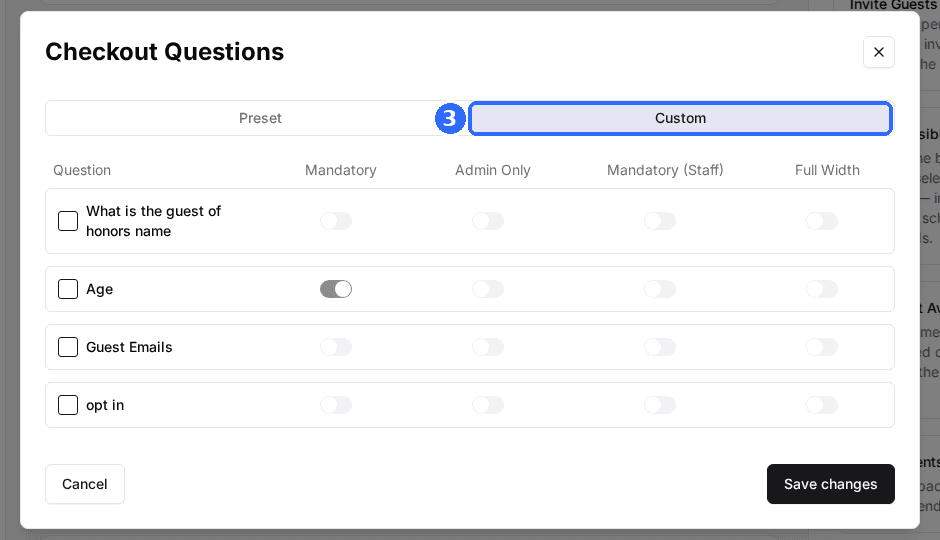Toggle Full Width for Age
Screen dimensions: 940x540
click(822, 289)
